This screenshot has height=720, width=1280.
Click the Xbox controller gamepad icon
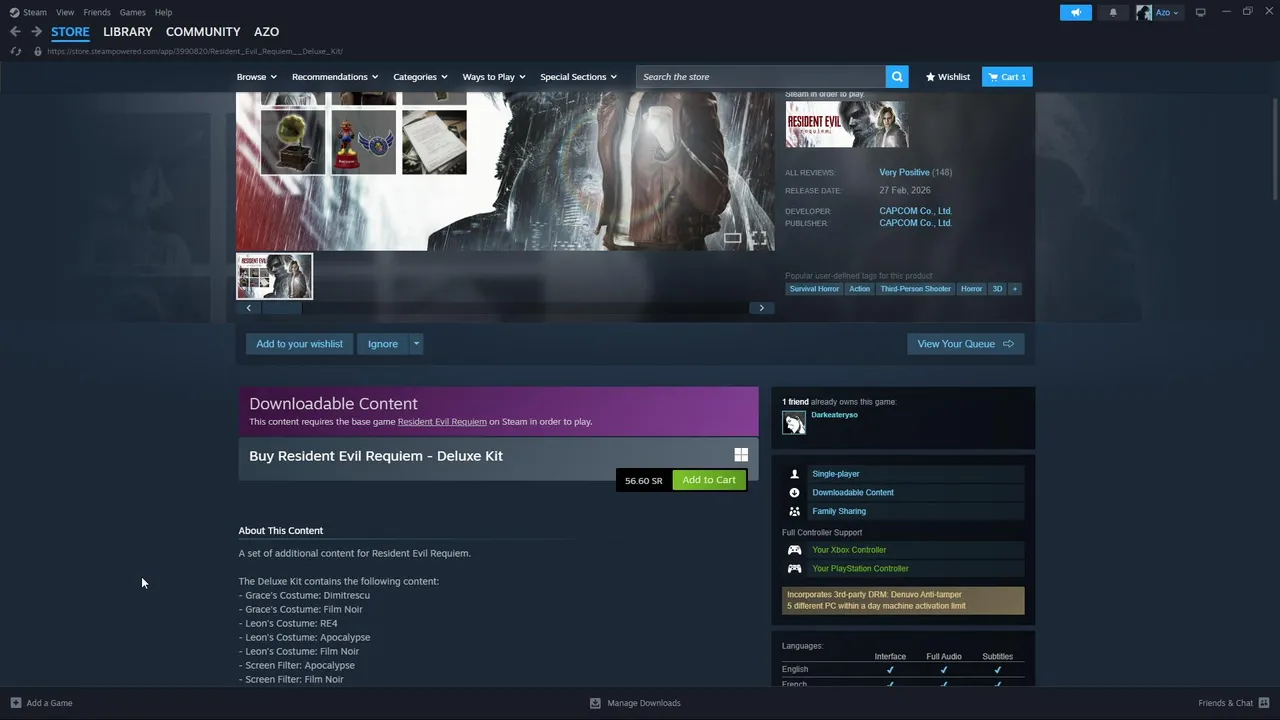(794, 550)
